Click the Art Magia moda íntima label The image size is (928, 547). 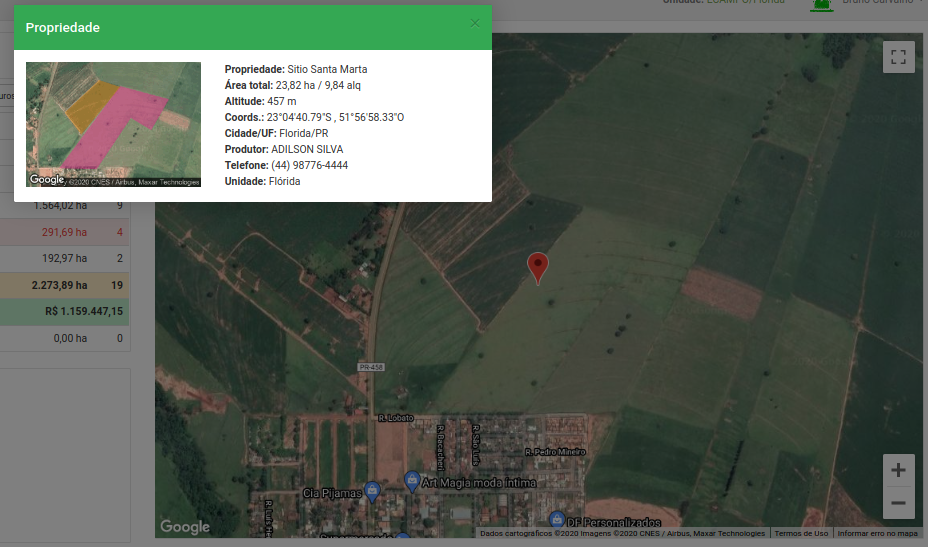point(479,483)
